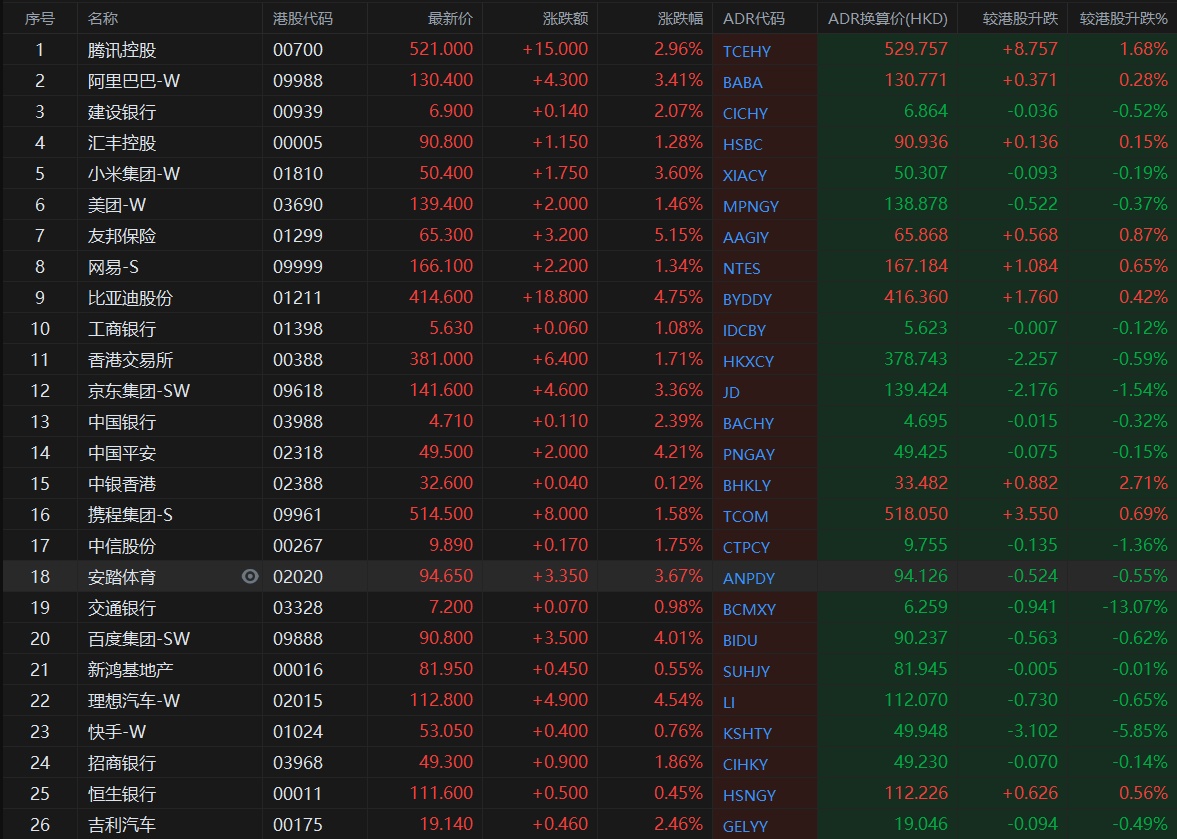1177x839 pixels.
Task: Click the 5.15% change for 友邦保险
Action: point(679,235)
